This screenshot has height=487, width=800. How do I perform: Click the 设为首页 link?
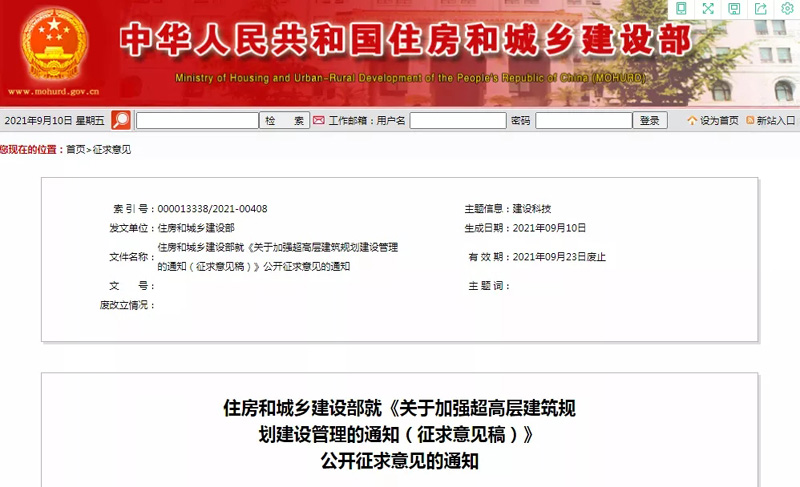[719, 120]
